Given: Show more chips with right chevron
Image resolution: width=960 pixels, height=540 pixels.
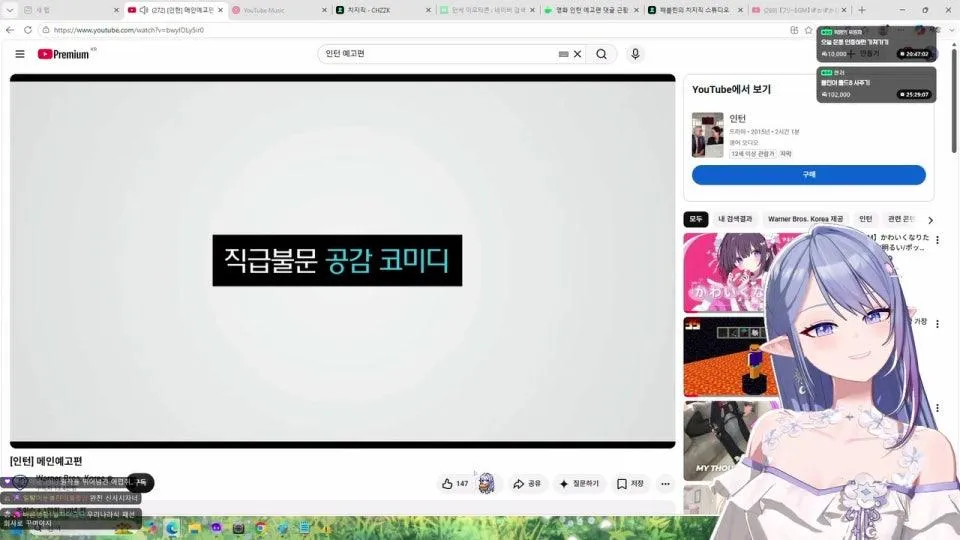Looking at the screenshot, I should [931, 220].
